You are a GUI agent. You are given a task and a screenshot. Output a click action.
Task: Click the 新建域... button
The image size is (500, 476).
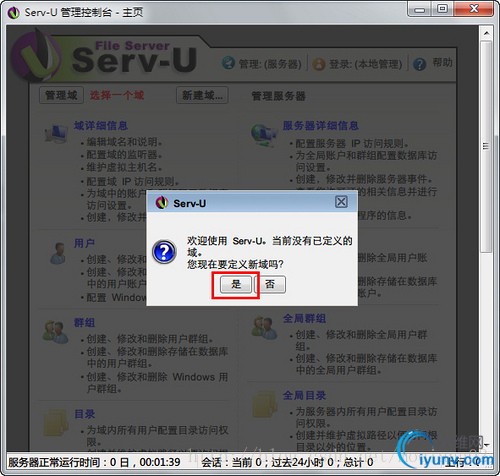pos(202,96)
